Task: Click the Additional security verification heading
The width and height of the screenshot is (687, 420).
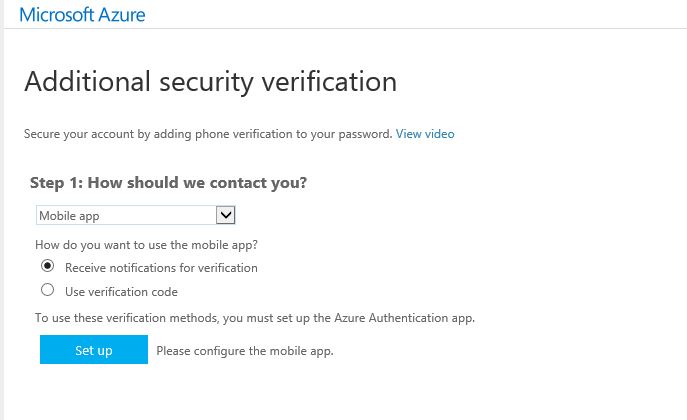Action: click(210, 81)
